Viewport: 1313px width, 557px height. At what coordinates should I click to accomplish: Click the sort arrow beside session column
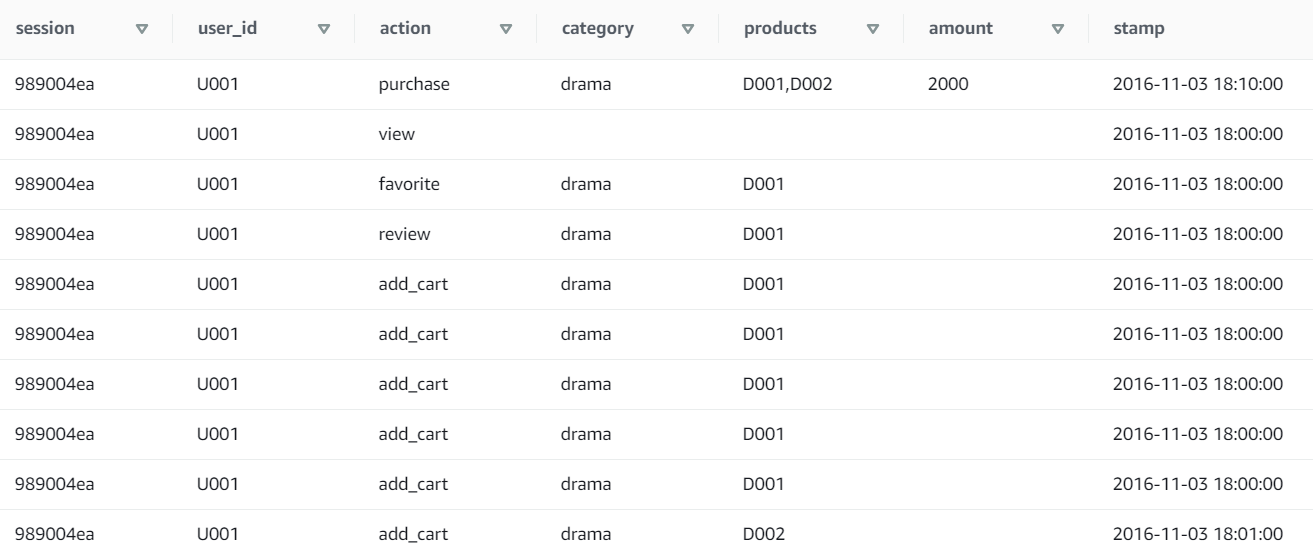(x=141, y=29)
